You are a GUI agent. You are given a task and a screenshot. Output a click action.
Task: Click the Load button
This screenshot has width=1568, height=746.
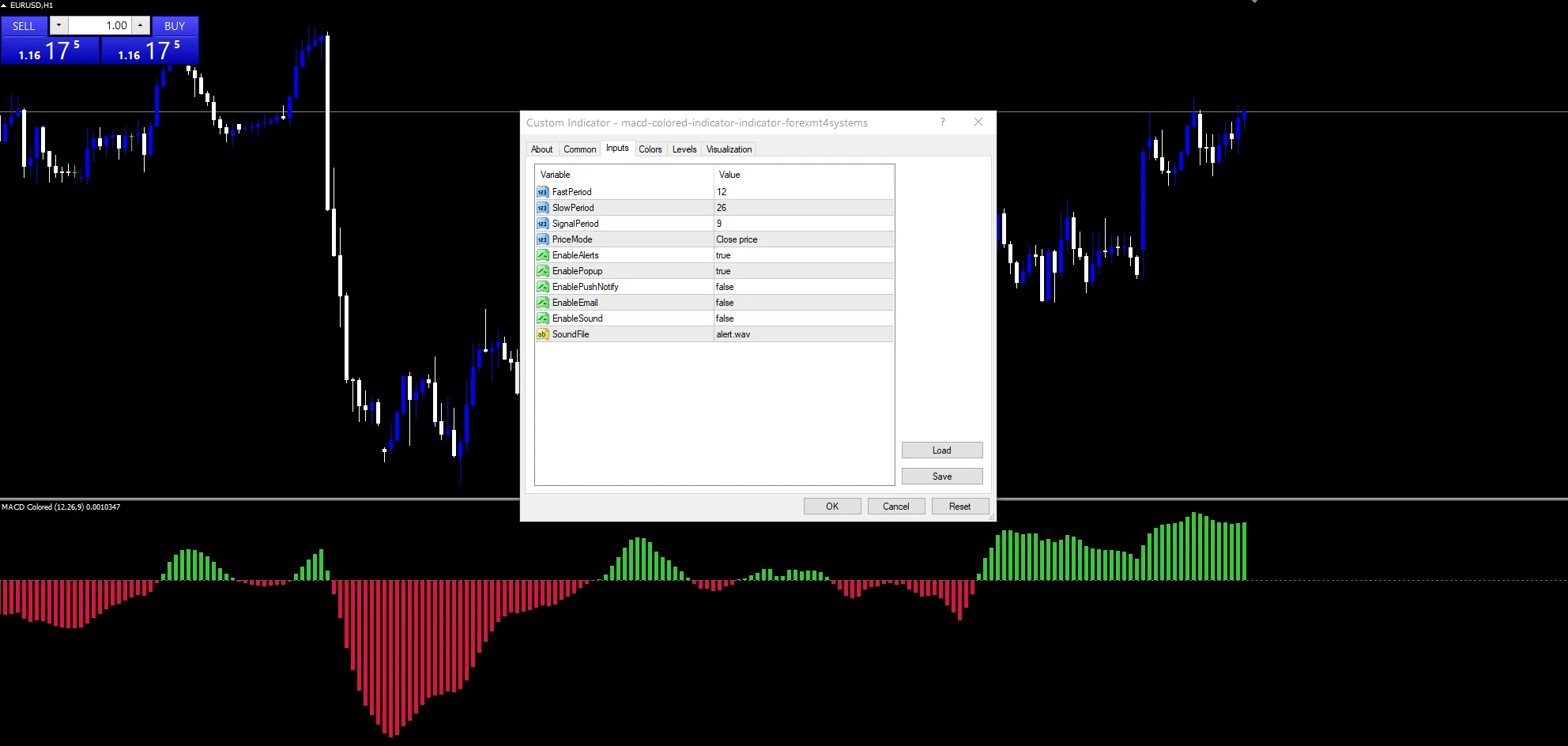point(942,450)
